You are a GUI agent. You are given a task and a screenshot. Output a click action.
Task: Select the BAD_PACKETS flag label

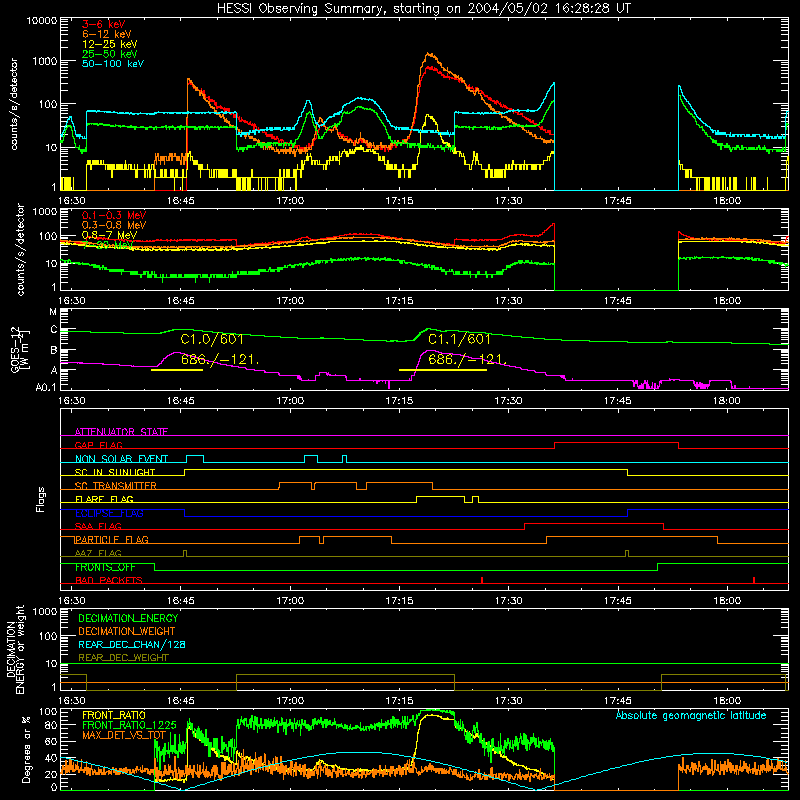point(109,580)
